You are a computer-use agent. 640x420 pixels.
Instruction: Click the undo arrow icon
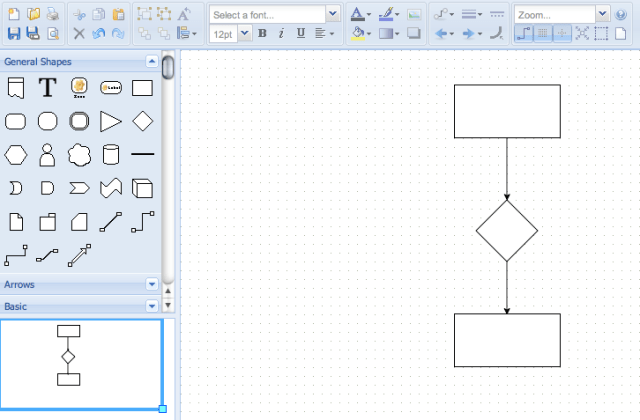99,33
